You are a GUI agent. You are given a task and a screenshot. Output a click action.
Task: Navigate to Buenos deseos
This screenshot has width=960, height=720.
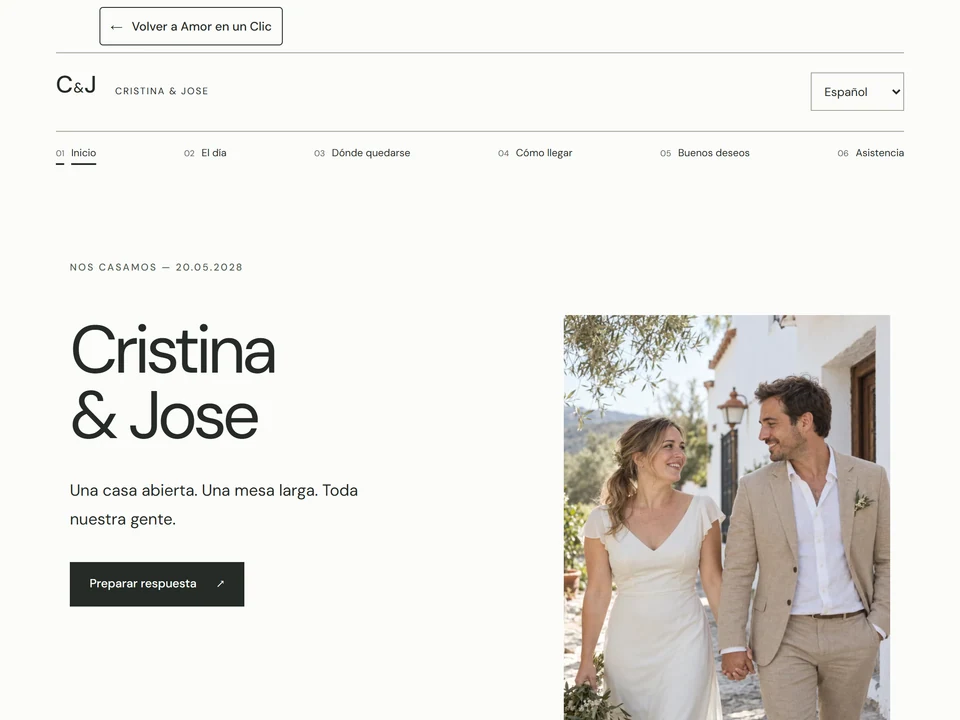713,153
